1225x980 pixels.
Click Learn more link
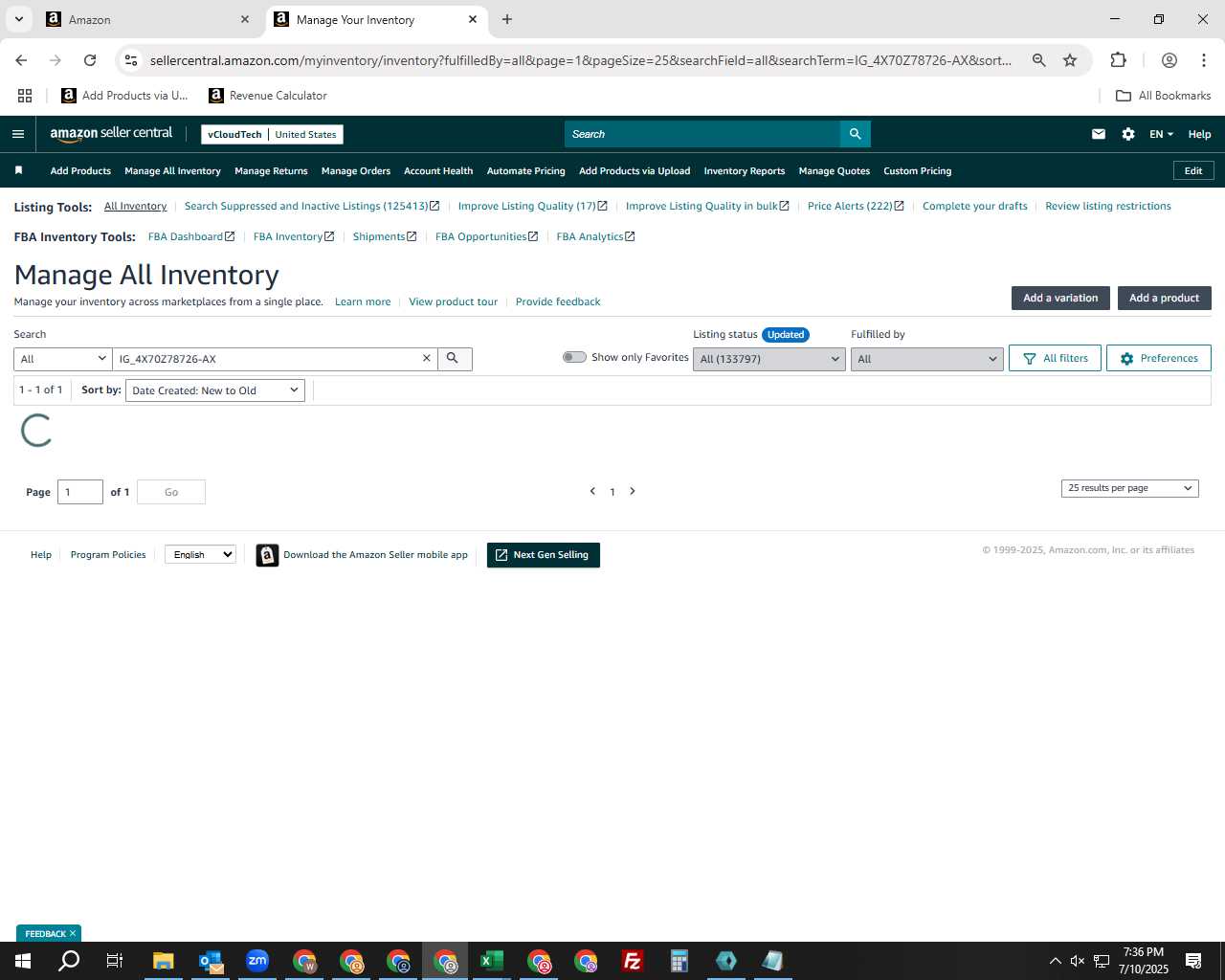pyautogui.click(x=363, y=301)
